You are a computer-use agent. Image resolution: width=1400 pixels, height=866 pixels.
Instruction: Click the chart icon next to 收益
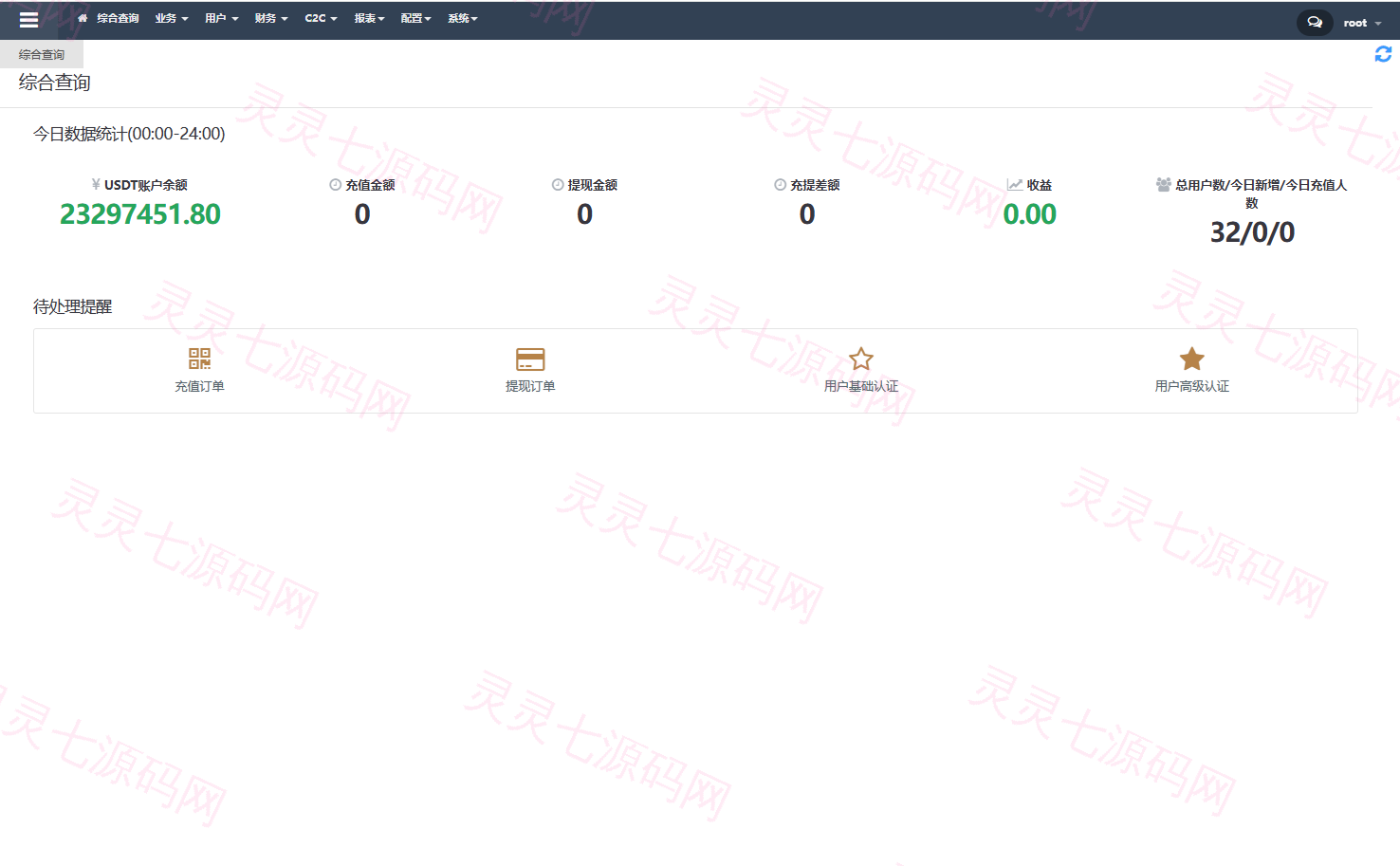(1015, 185)
